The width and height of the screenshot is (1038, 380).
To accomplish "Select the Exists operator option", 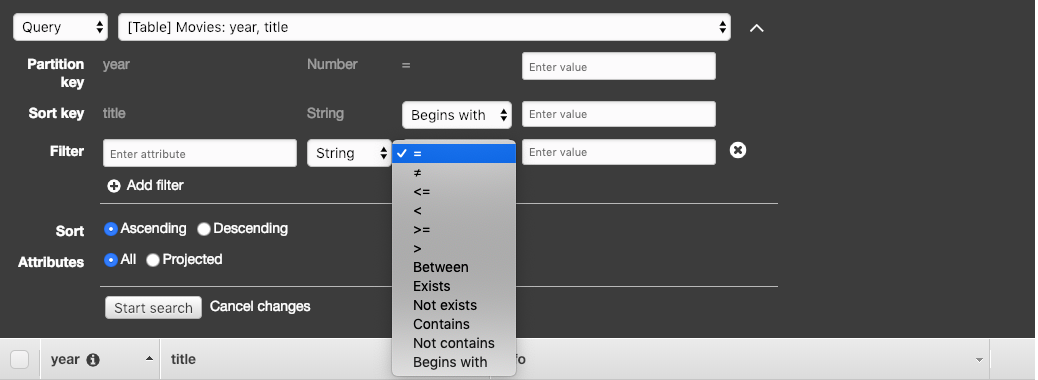I will click(454, 287).
